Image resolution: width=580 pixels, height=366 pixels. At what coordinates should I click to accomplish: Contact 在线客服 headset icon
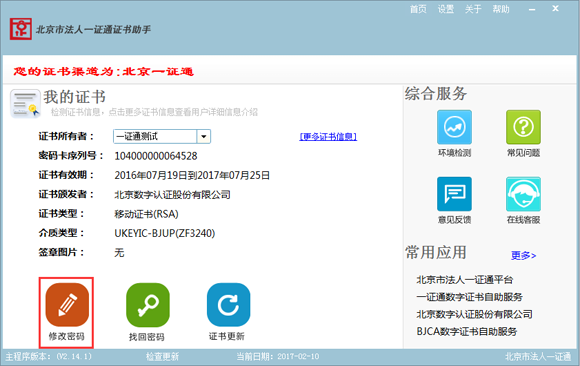point(523,194)
